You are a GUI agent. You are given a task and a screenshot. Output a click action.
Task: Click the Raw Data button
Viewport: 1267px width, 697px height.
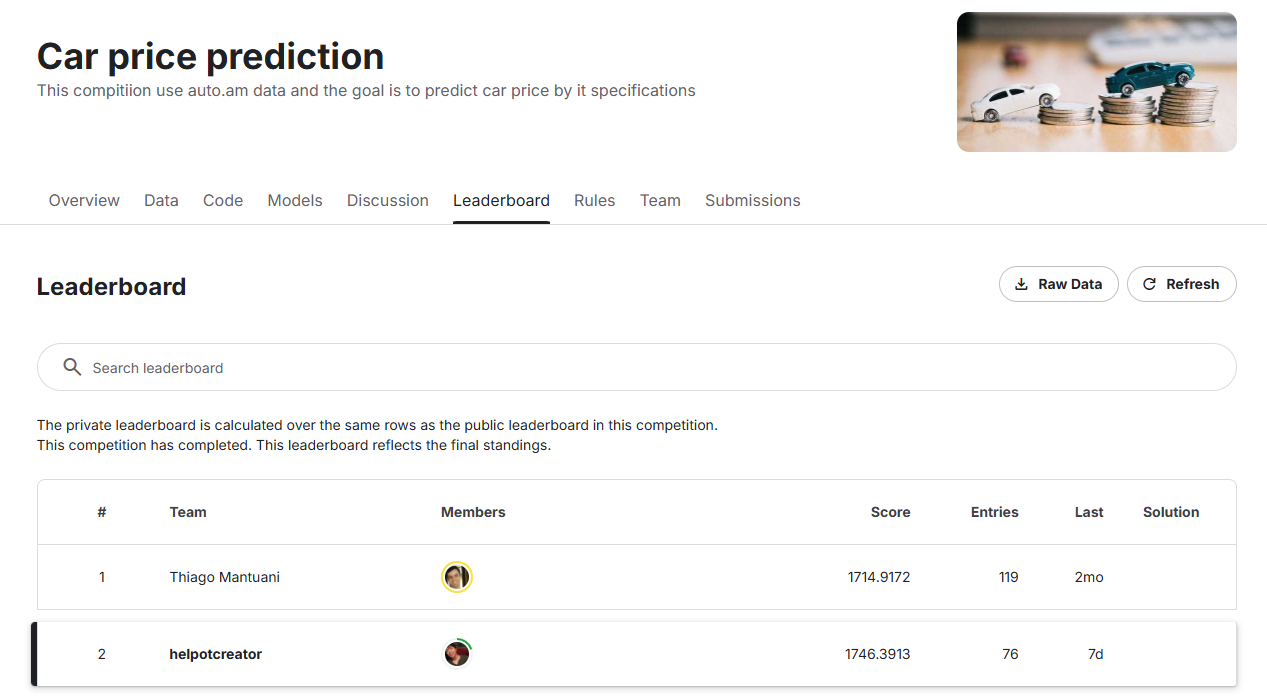pyautogui.click(x=1059, y=284)
